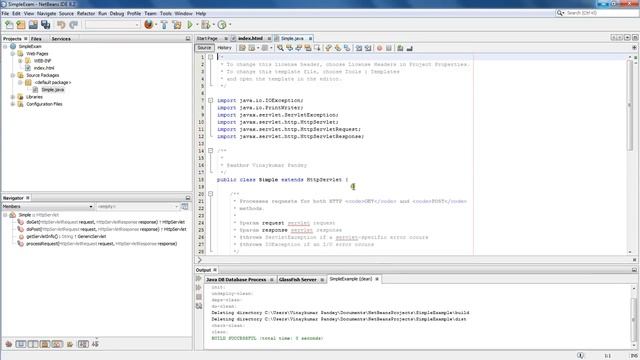This screenshot has height=360, width=640.
Task: Open the Refactor menu
Action: 86,13
